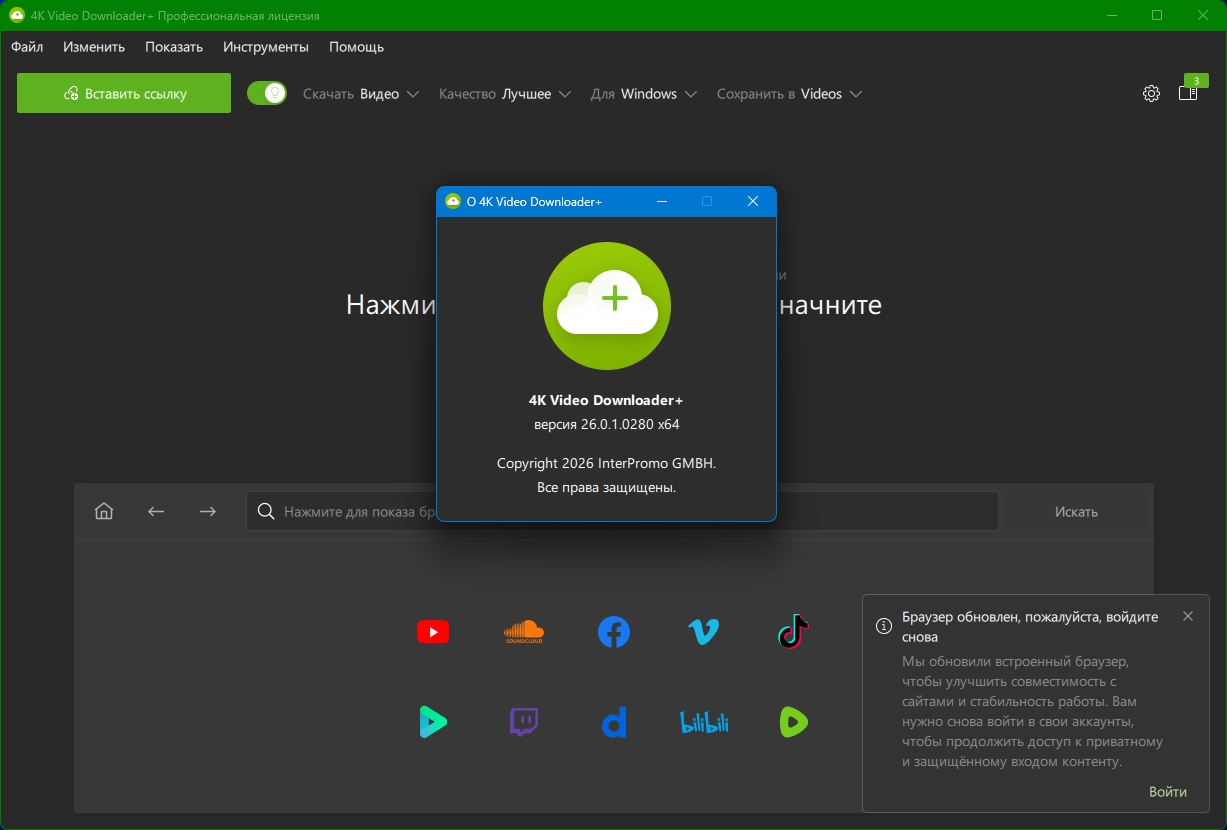Click the green Вставить ссылку button

(124, 93)
